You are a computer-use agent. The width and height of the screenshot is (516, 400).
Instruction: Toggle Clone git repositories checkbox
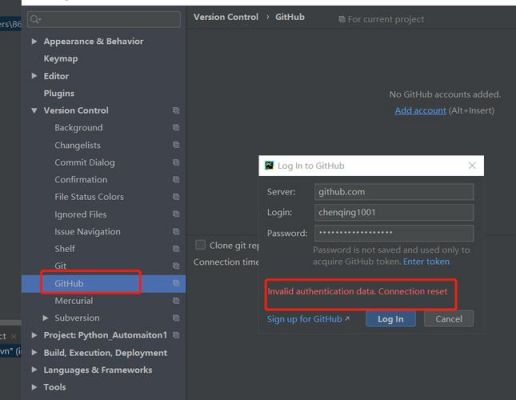coord(200,245)
